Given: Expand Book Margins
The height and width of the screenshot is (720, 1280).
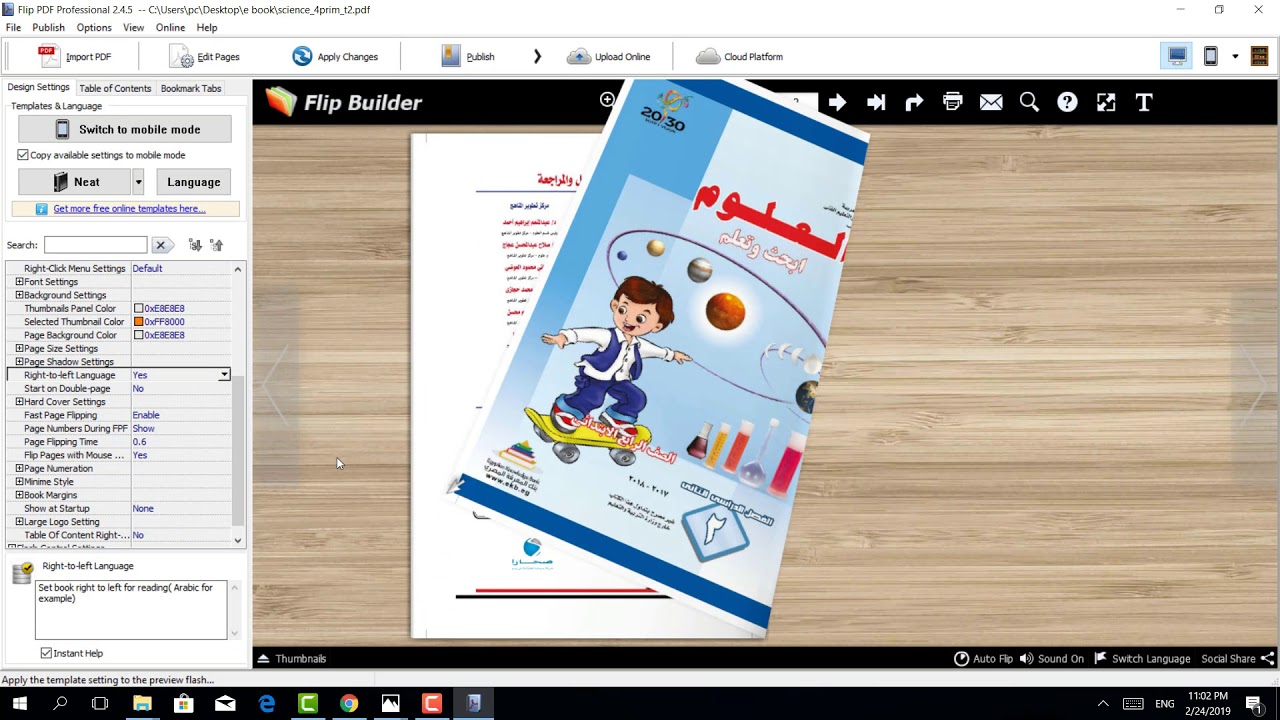Looking at the screenshot, I should click(x=19, y=495).
